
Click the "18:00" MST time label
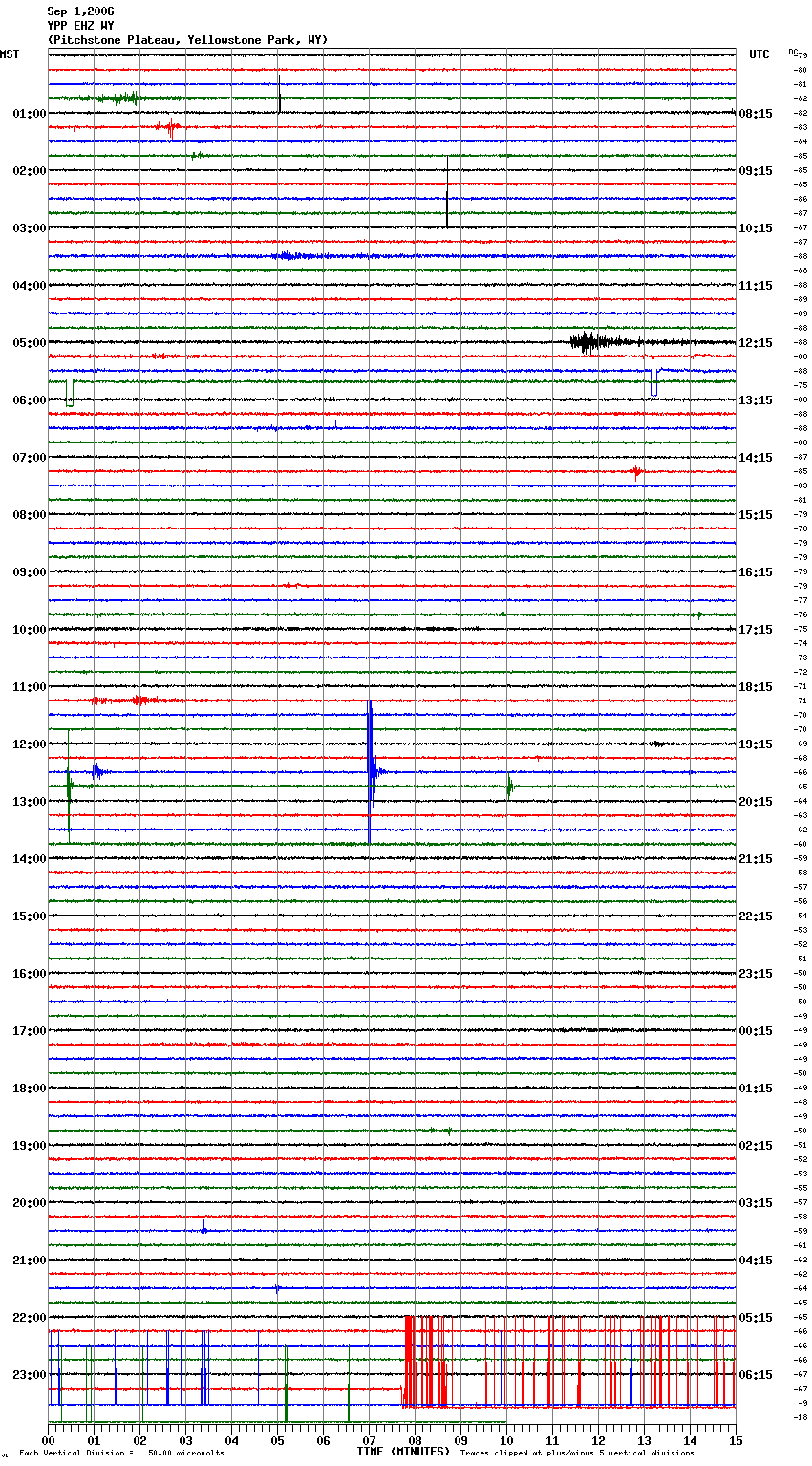pos(30,1089)
